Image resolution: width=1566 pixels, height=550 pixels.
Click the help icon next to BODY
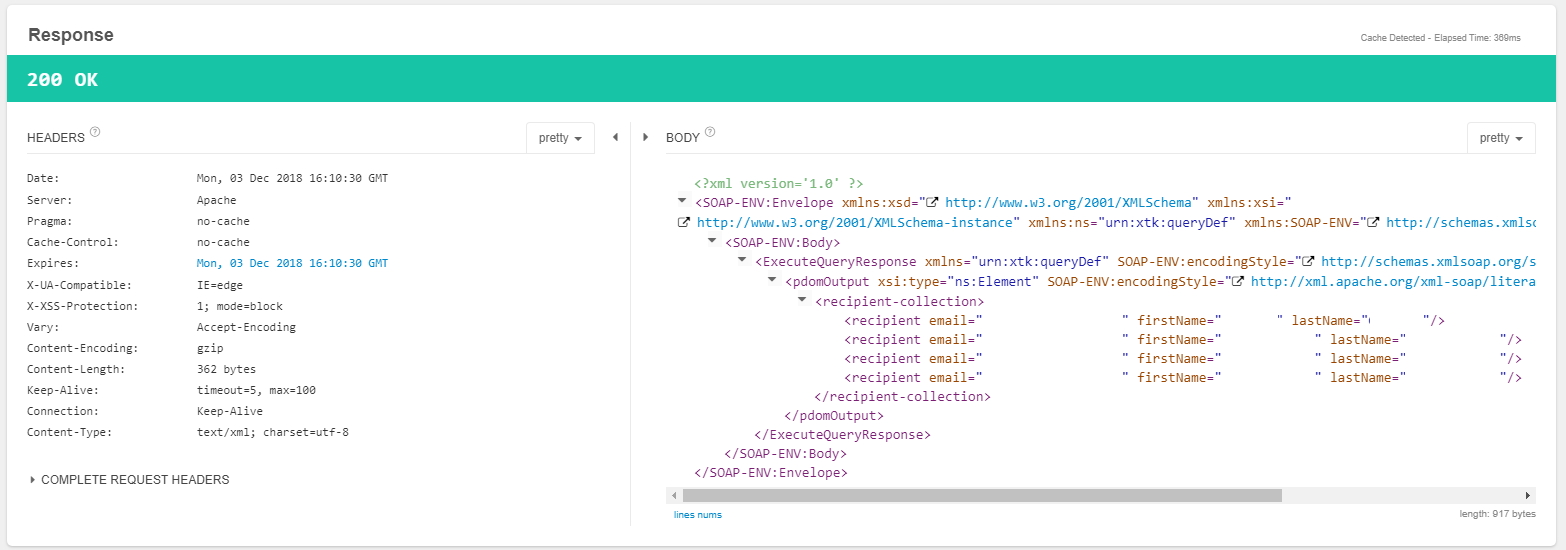pyautogui.click(x=710, y=132)
